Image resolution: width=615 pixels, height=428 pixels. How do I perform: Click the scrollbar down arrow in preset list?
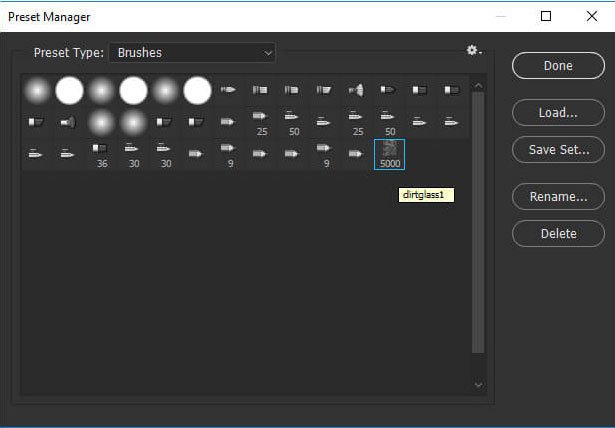pyautogui.click(x=478, y=384)
